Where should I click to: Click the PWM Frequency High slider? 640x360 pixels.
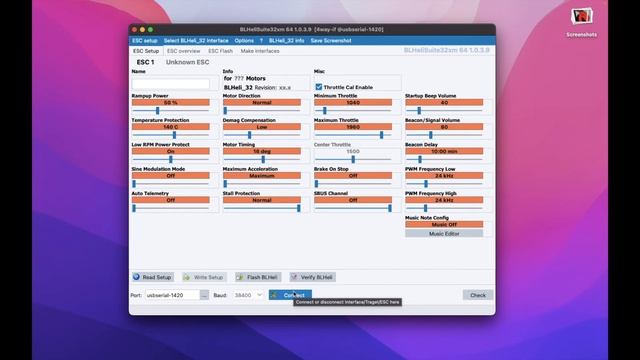click(444, 209)
